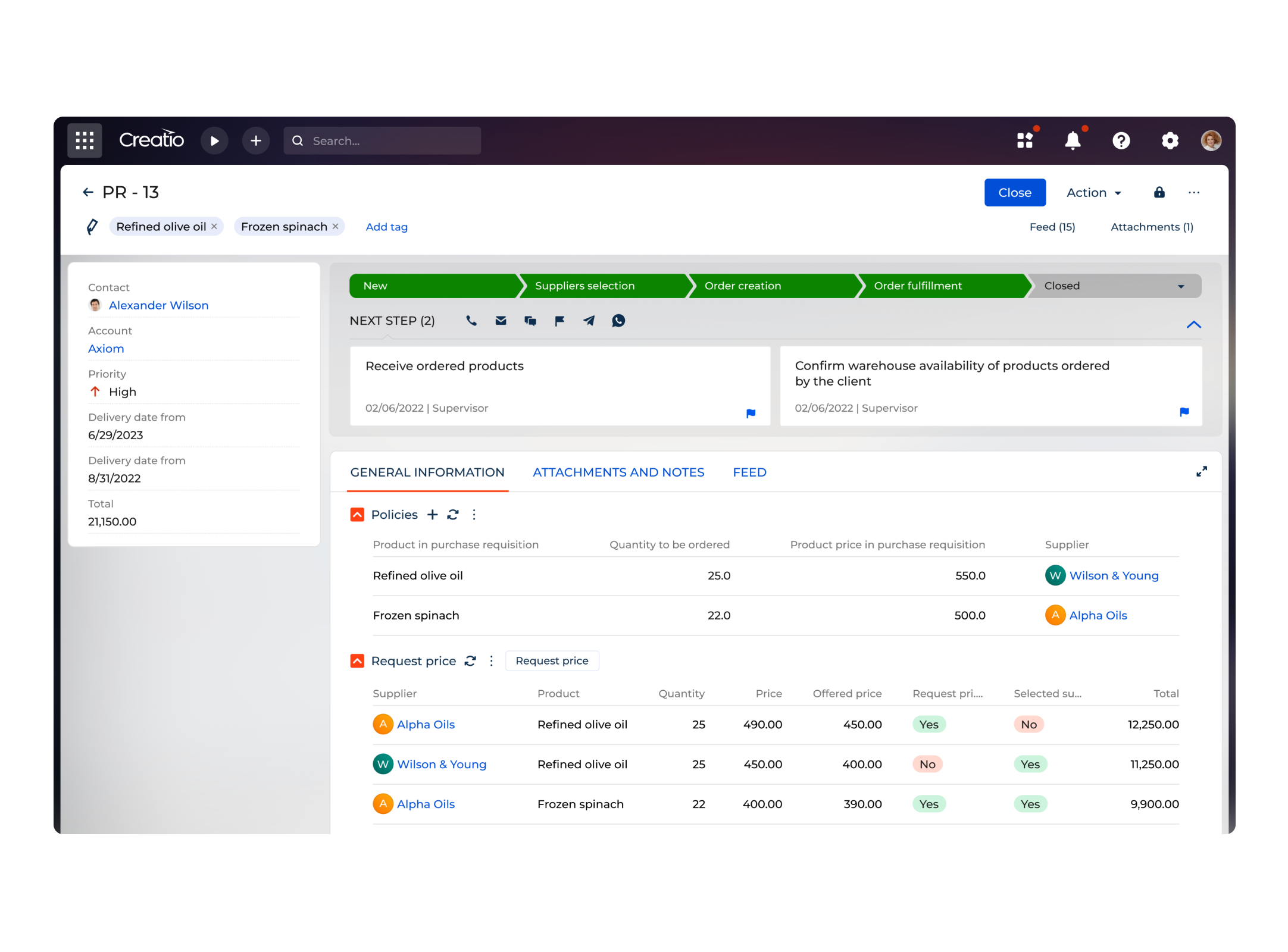This screenshot has width=1288, height=952.
Task: Switch to the Attachments and Notes tab
Action: [618, 472]
